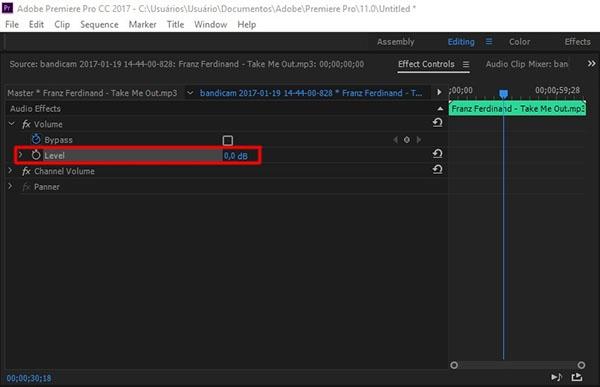Open the Window menu
The image size is (600, 387).
[x=210, y=24]
